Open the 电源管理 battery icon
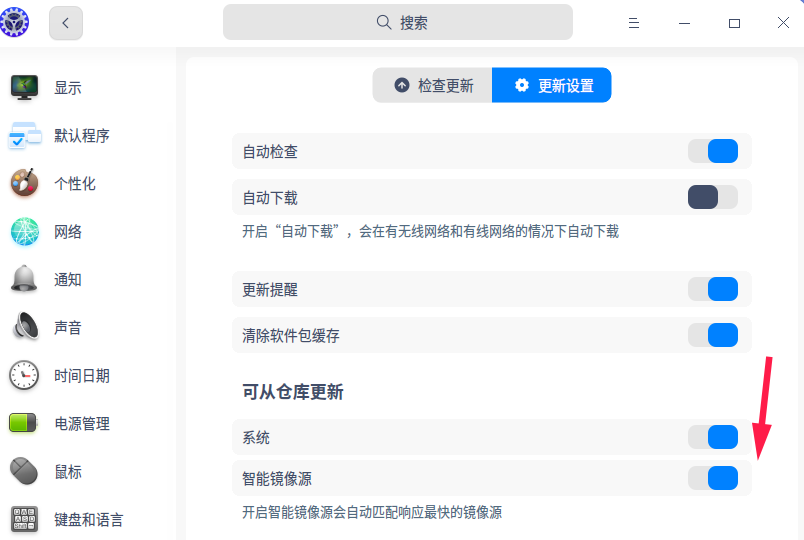 (x=23, y=423)
